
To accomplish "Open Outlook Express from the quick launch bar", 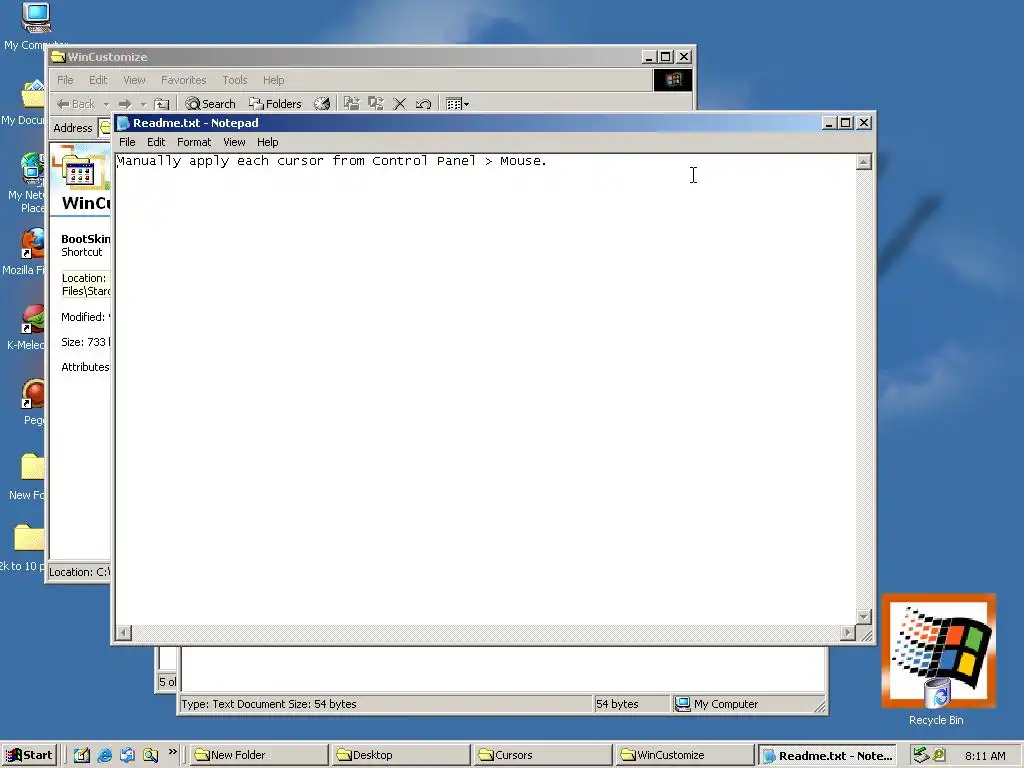I will tap(127, 755).
